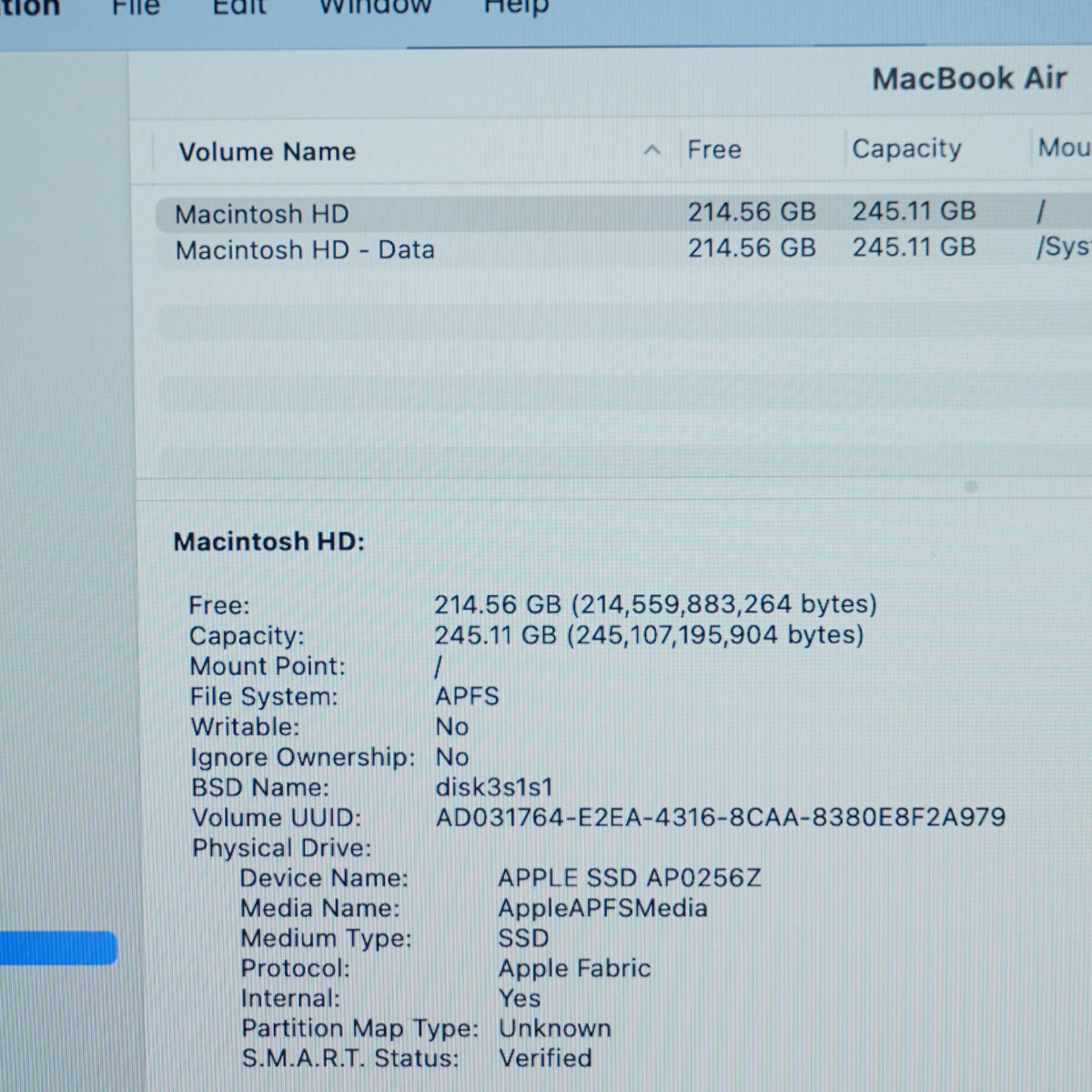The width and height of the screenshot is (1092, 1092).
Task: Click the 214.56 GB free cell for Macintosh HD - Data
Action: (752, 248)
